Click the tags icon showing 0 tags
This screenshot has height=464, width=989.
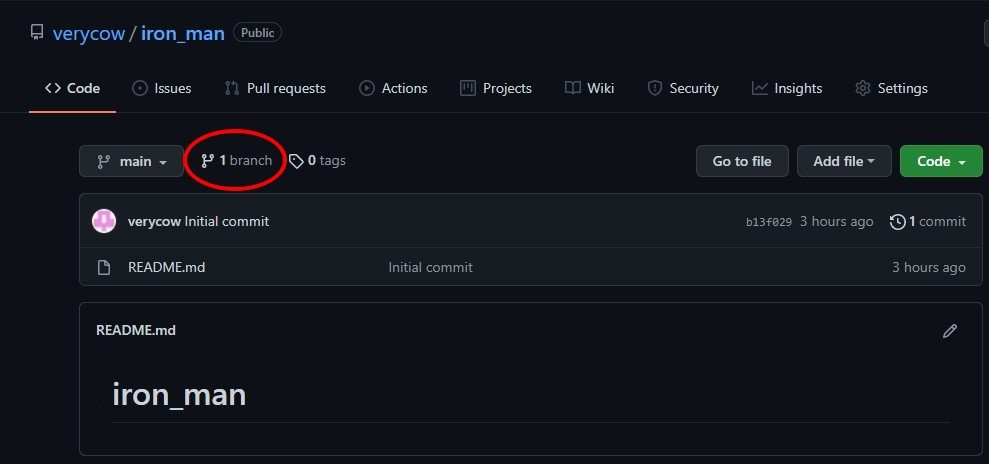(x=296, y=161)
